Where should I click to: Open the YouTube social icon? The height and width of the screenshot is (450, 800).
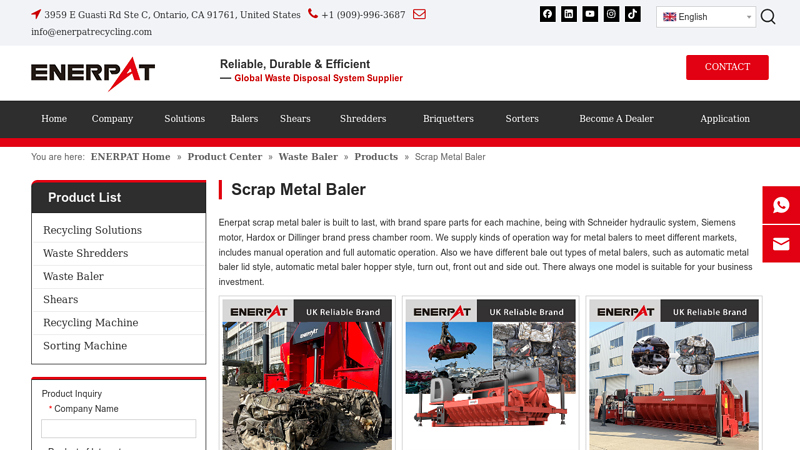[x=590, y=14]
